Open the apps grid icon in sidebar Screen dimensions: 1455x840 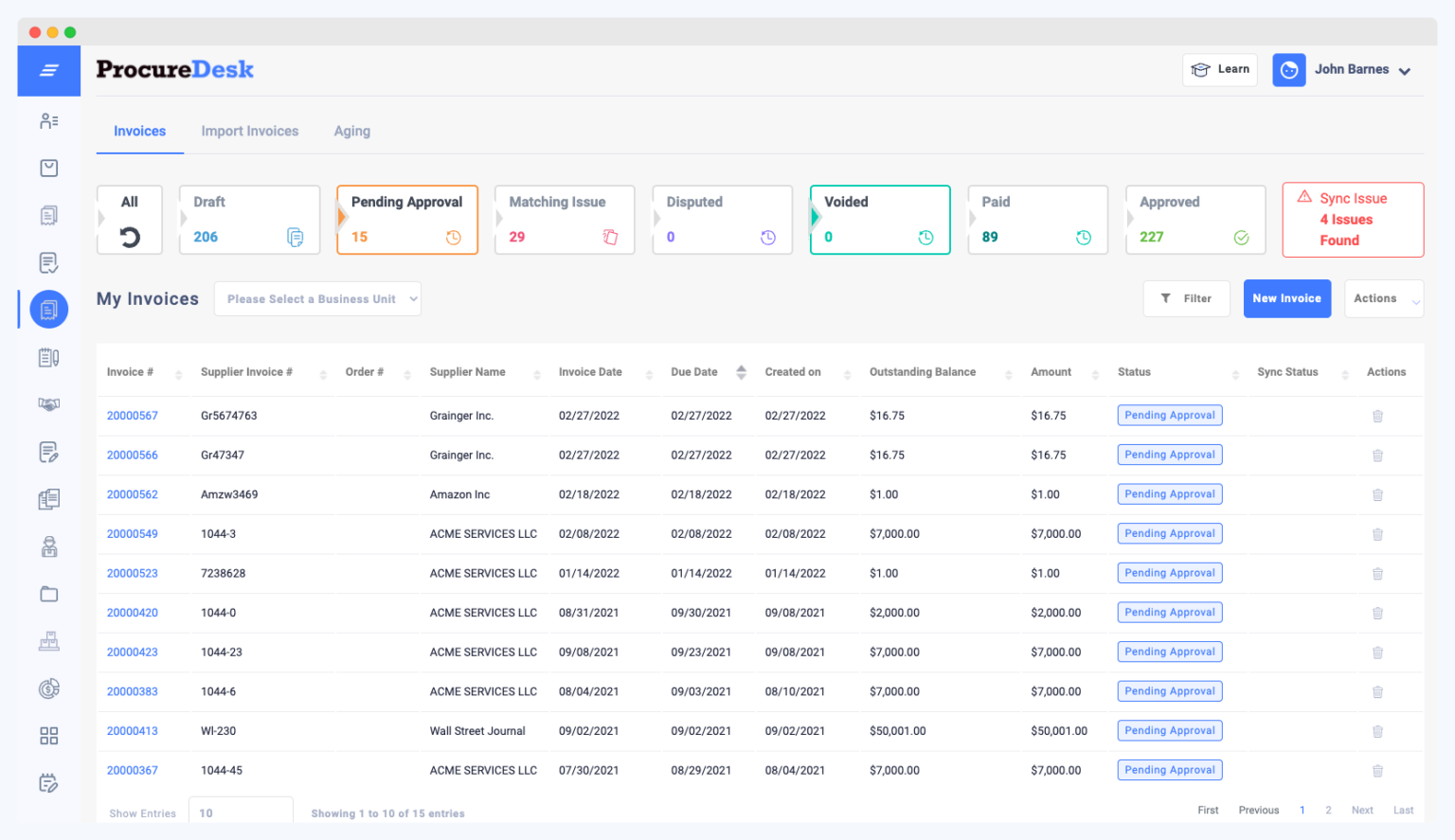click(48, 735)
